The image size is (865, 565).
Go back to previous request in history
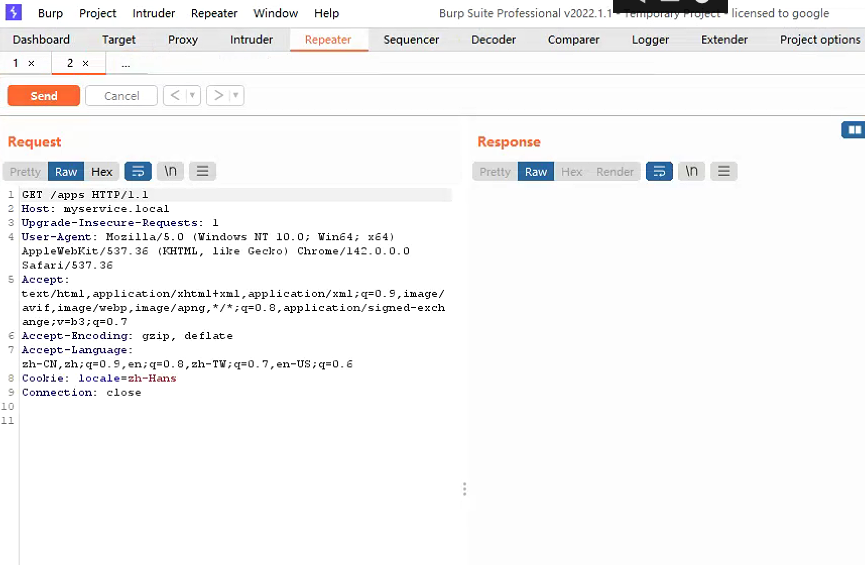(x=175, y=95)
